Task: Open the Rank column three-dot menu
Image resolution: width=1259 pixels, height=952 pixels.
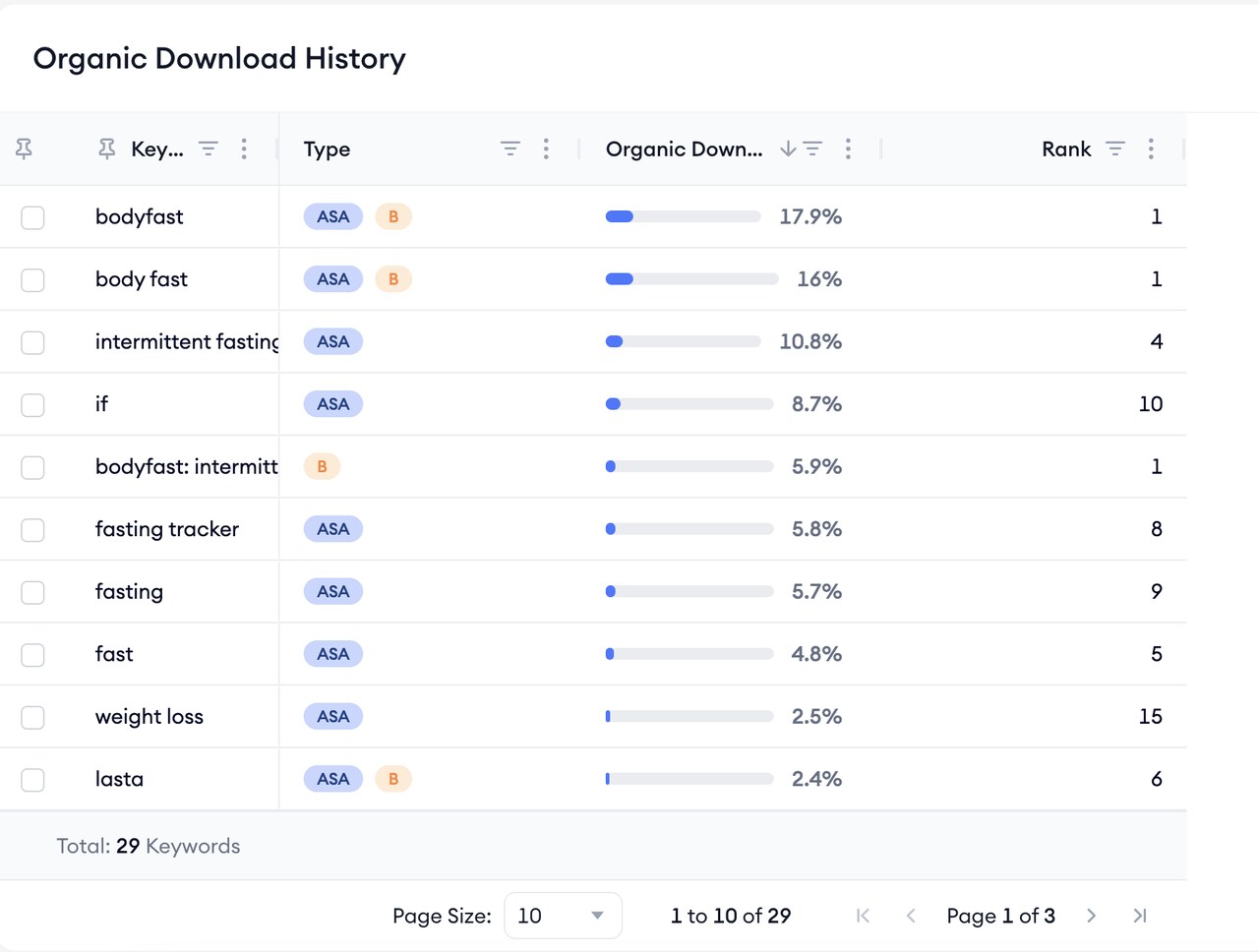Action: click(x=1151, y=149)
